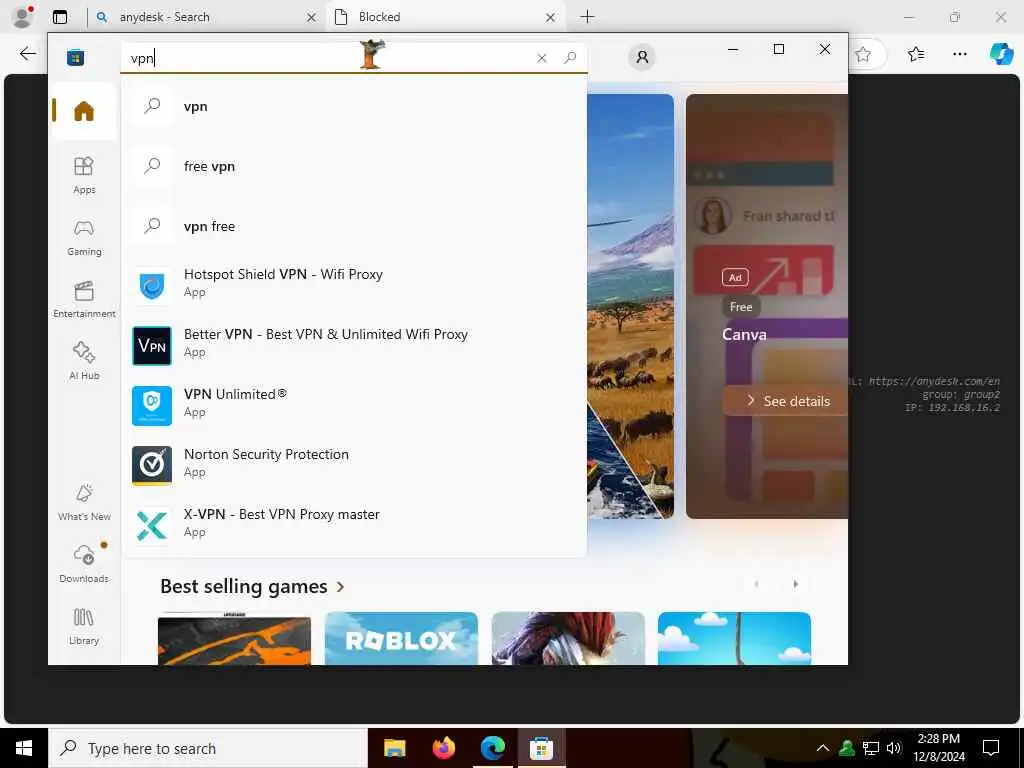Image resolution: width=1024 pixels, height=768 pixels.
Task: Click See details on Canva ad
Action: pyautogui.click(x=786, y=401)
